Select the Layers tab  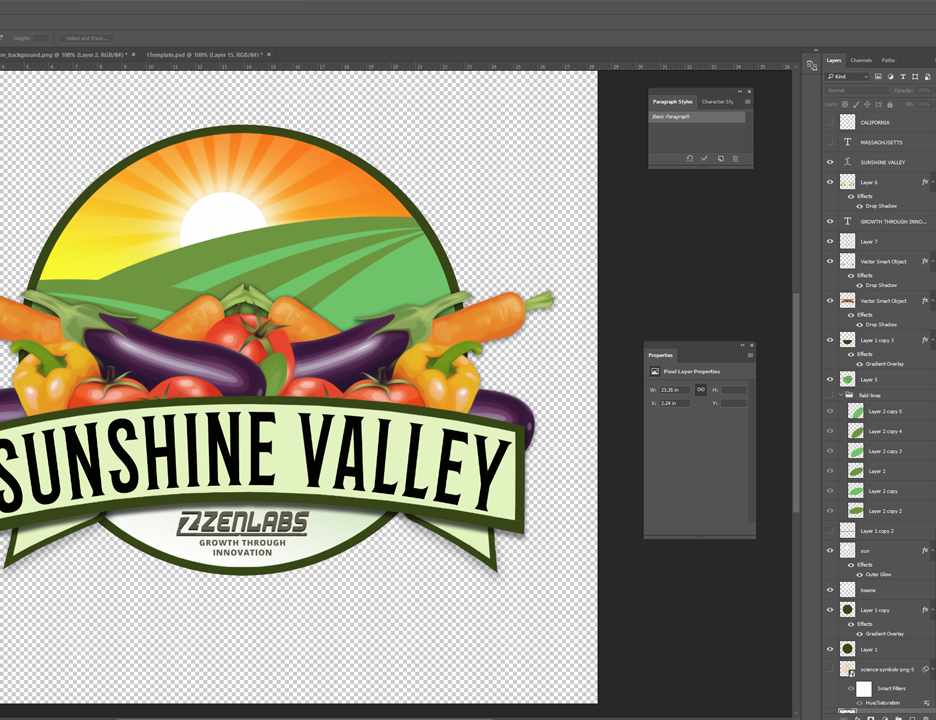coord(834,60)
